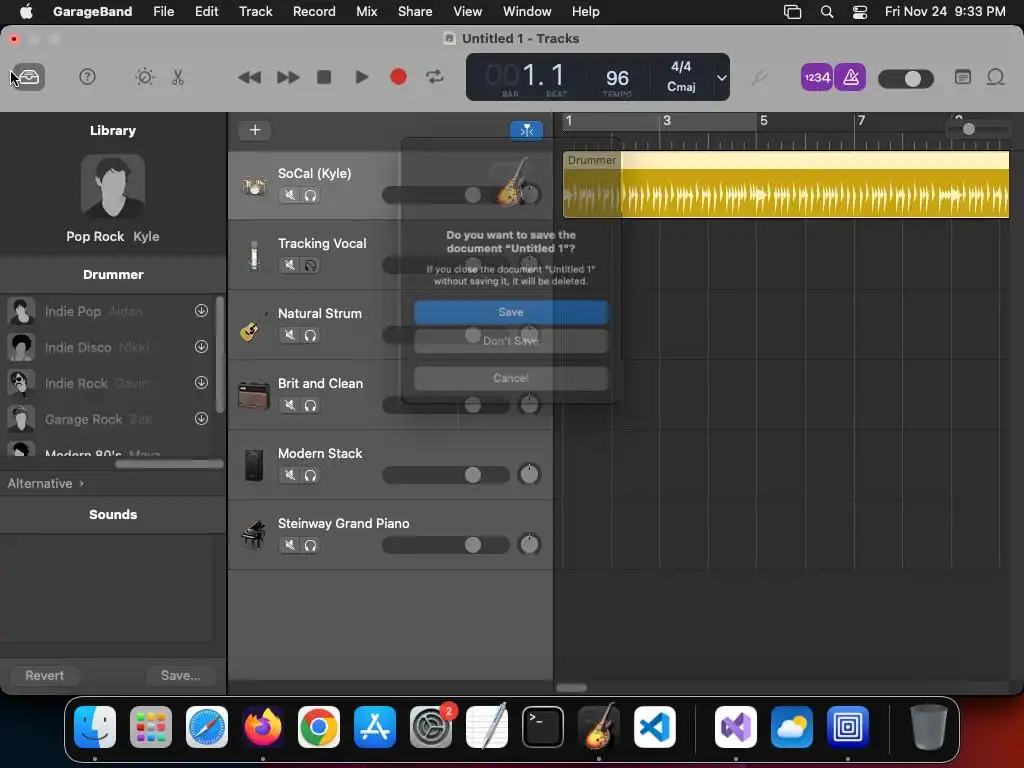Select the drum kit track icon
1024x768 pixels.
(x=253, y=186)
